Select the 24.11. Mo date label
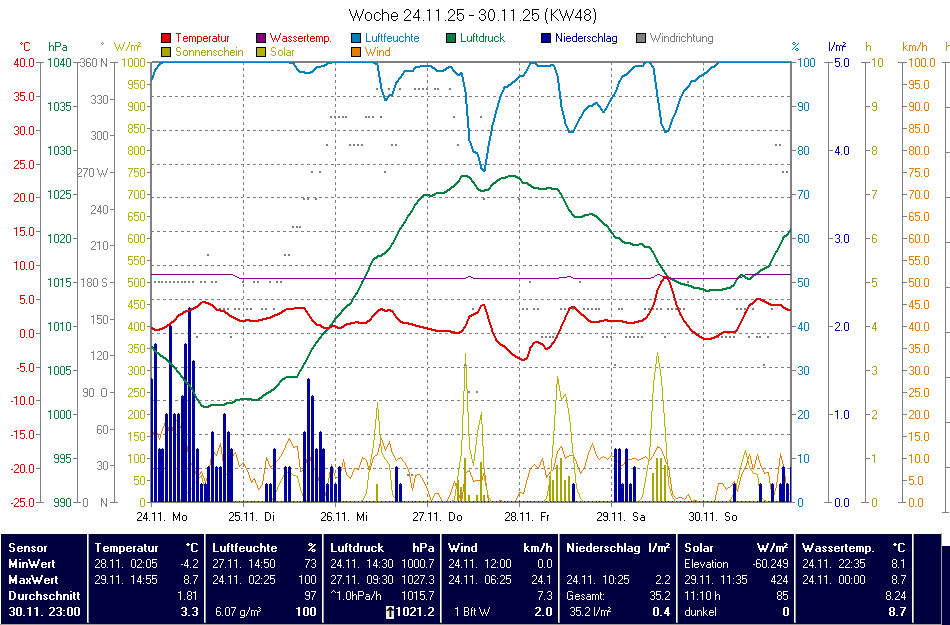Screen dimensions: 950x625 point(162,517)
